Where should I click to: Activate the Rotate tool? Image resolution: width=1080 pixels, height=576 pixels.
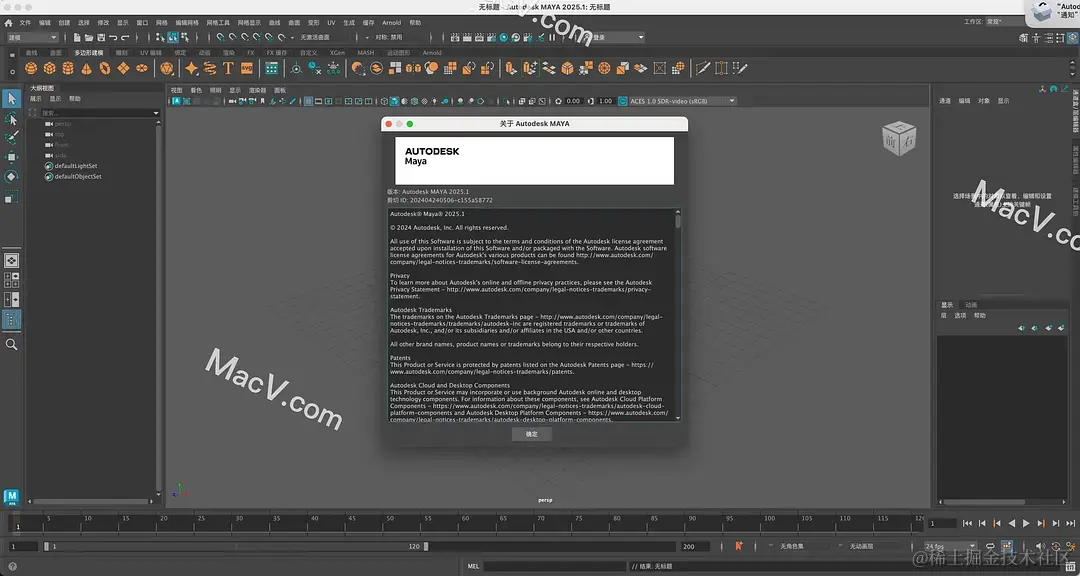[x=11, y=177]
